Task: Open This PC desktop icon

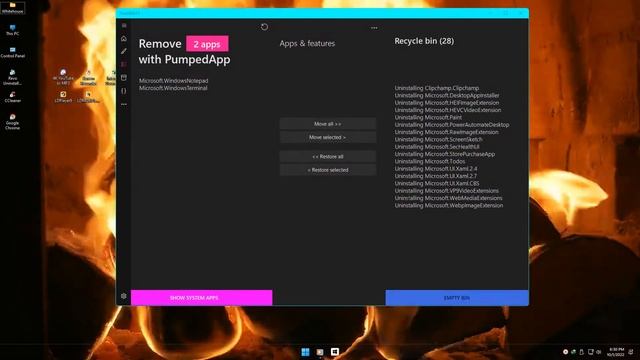Action: (x=13, y=30)
